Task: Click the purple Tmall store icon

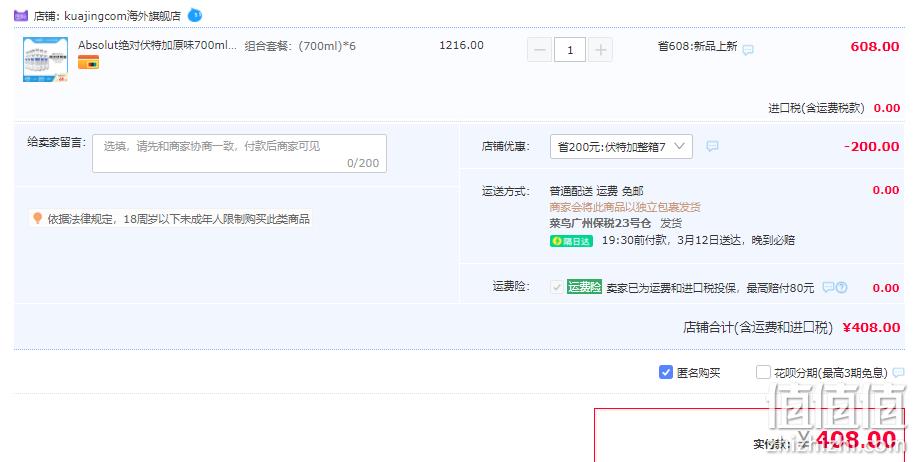Action: tap(20, 16)
